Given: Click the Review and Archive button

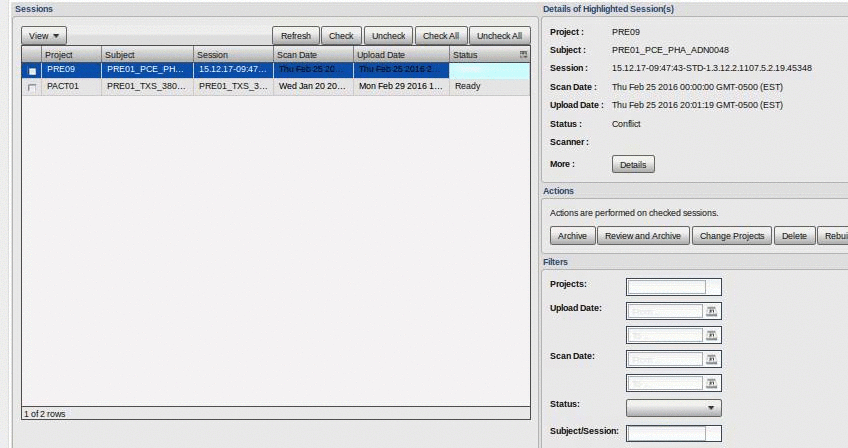Looking at the screenshot, I should point(643,236).
